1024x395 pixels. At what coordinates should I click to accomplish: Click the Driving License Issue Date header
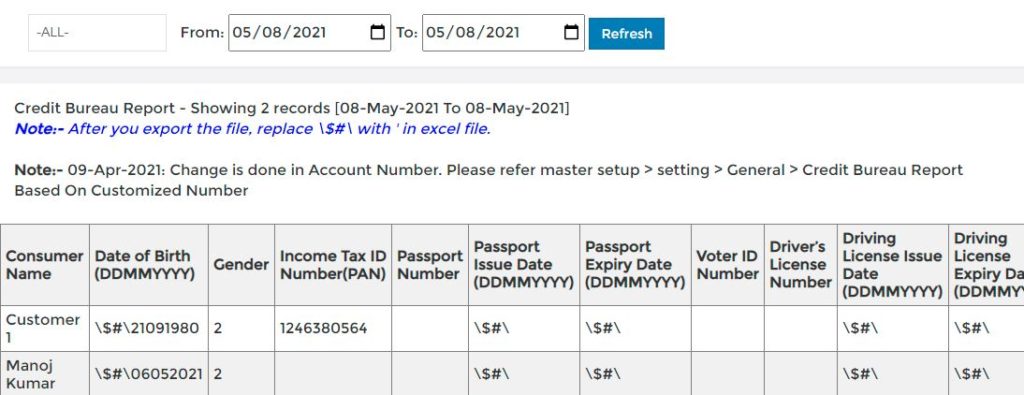click(x=893, y=265)
